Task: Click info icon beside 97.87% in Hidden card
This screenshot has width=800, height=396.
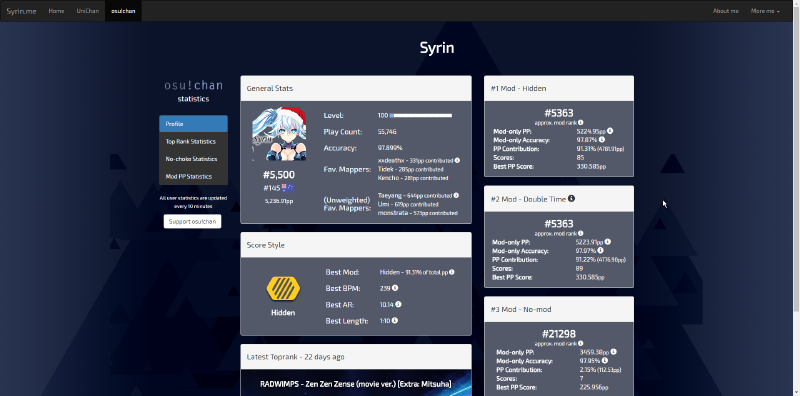Action: 602,139
